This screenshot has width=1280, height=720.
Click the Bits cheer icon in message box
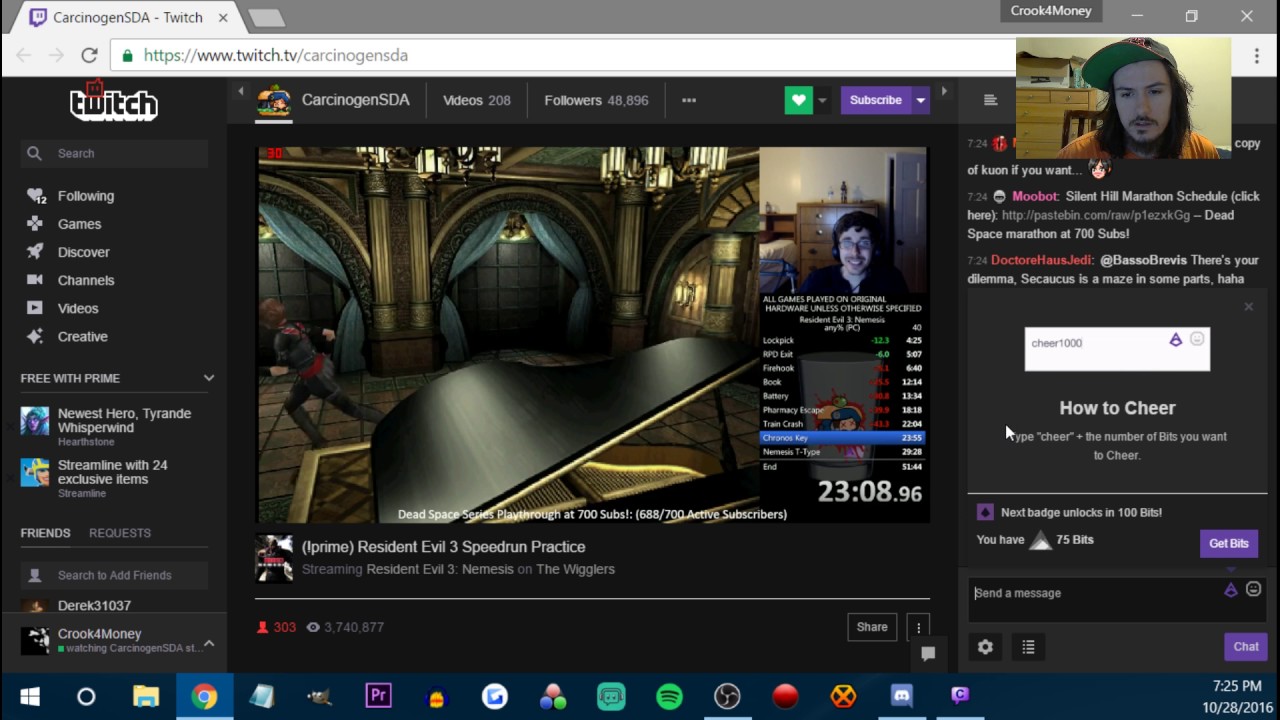(1230, 590)
